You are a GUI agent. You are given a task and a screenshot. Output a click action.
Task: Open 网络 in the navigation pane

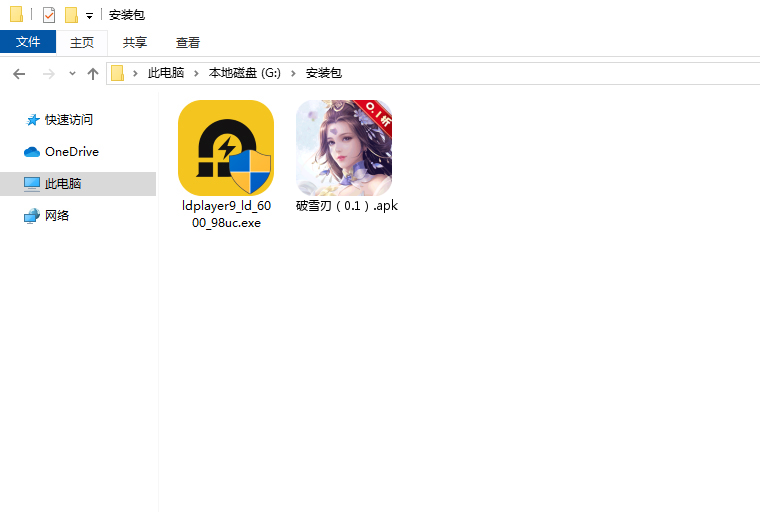point(57,215)
